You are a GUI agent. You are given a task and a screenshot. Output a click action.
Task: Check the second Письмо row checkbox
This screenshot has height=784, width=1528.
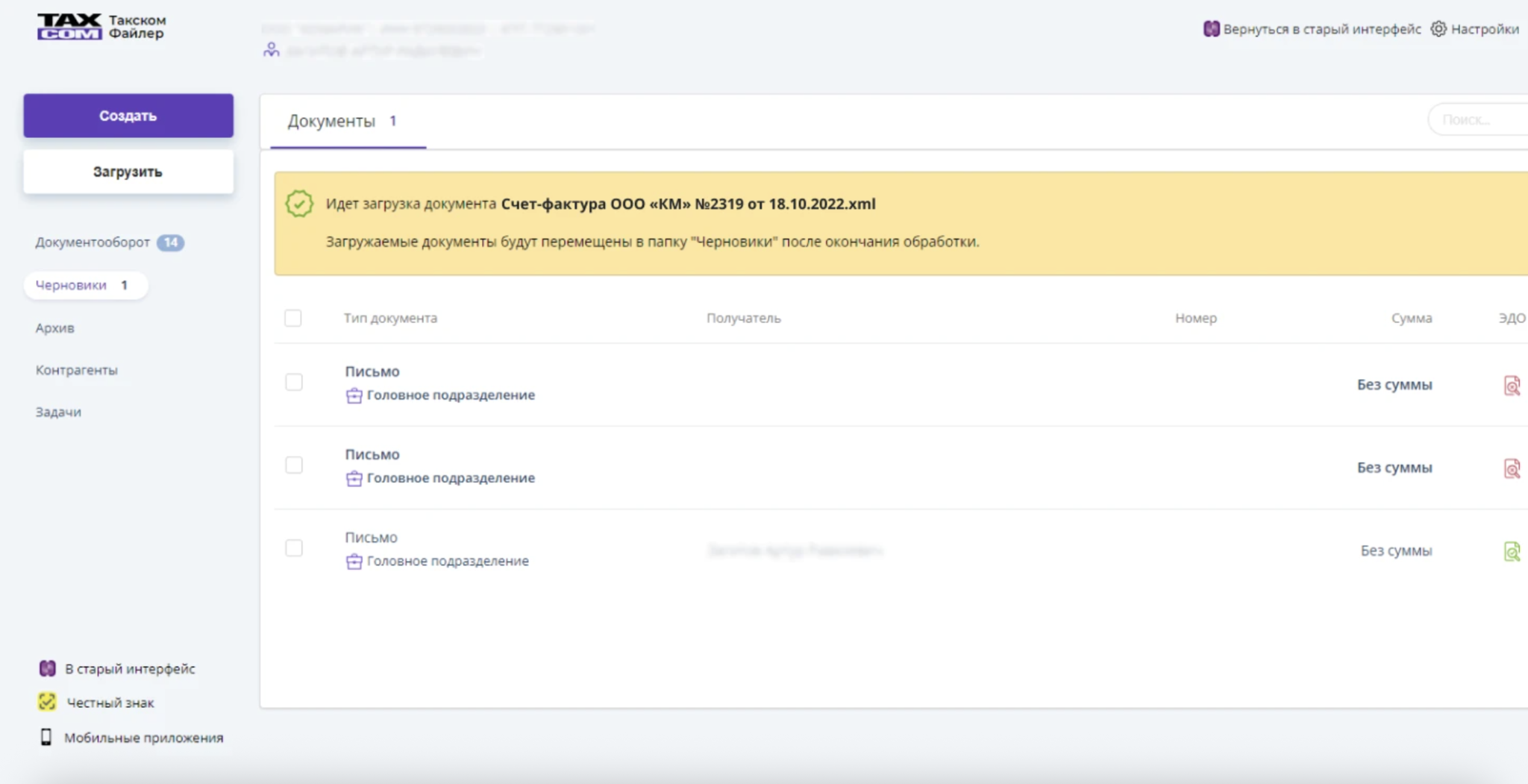[x=294, y=465]
